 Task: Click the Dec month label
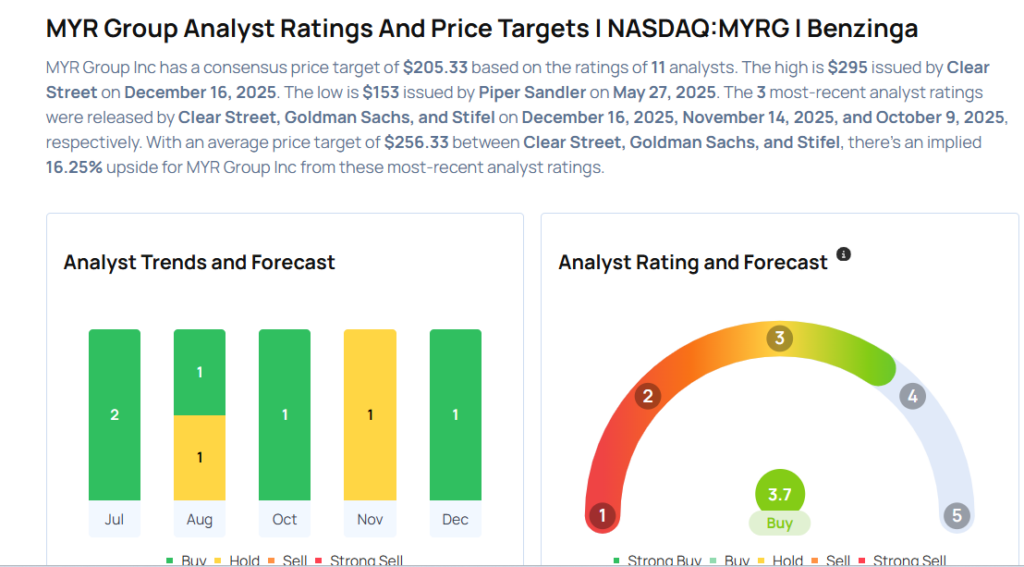pyautogui.click(x=455, y=519)
